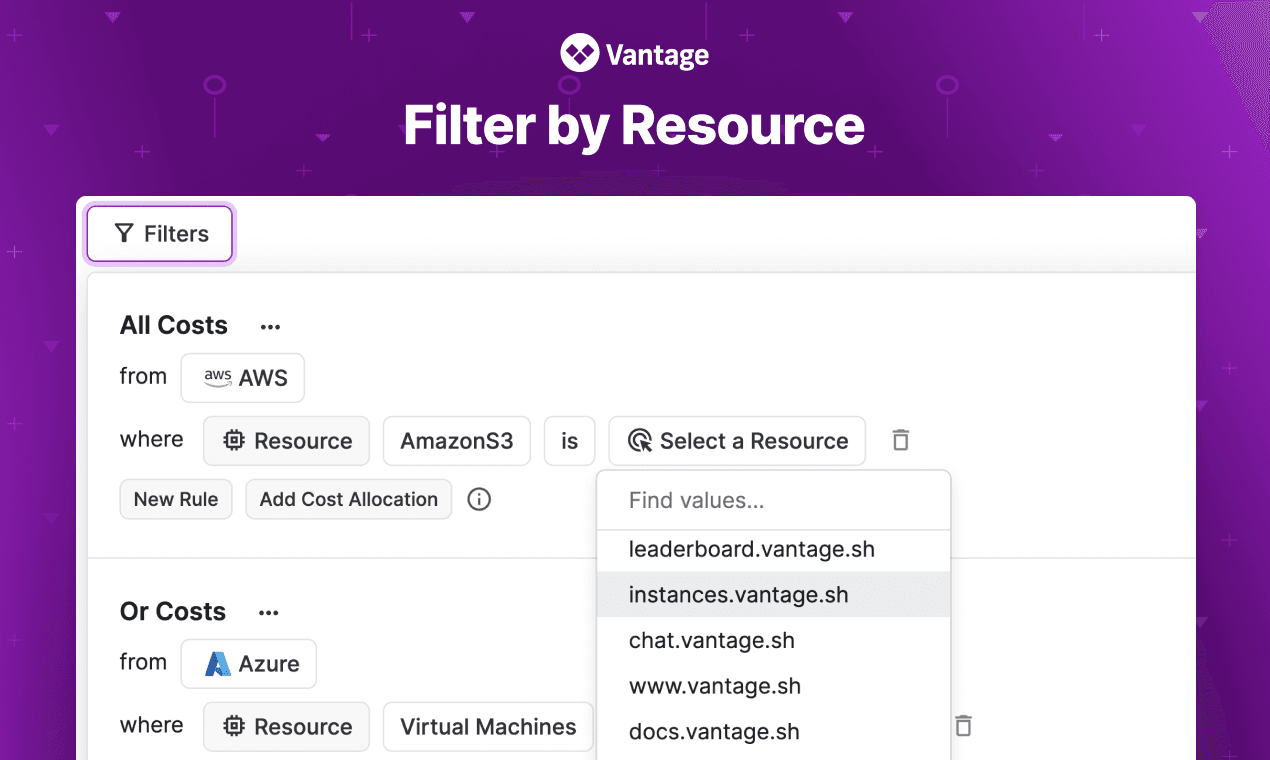The height and width of the screenshot is (760, 1270).
Task: Select leaderboard.vantage.sh from the dropdown
Action: (753, 549)
